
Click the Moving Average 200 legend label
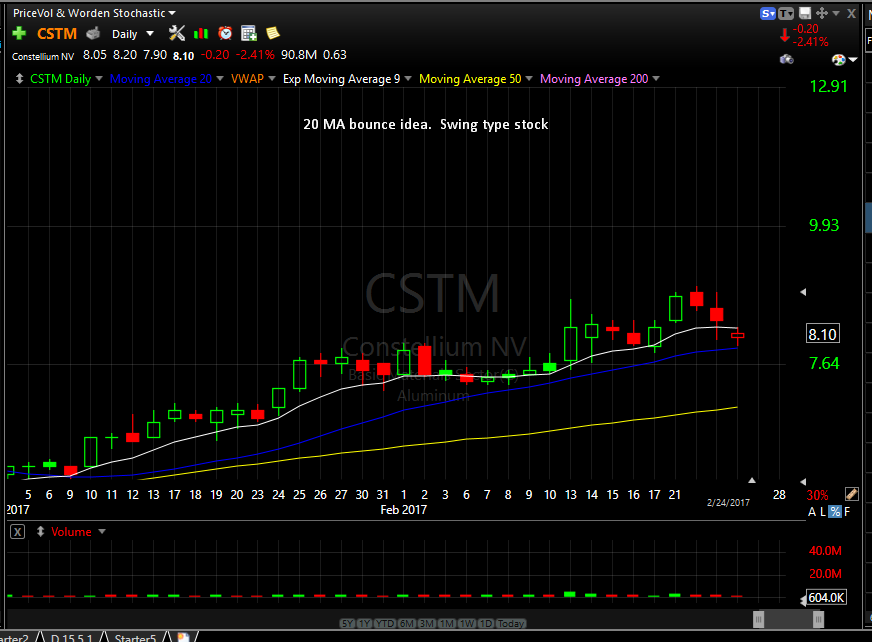tap(594, 79)
